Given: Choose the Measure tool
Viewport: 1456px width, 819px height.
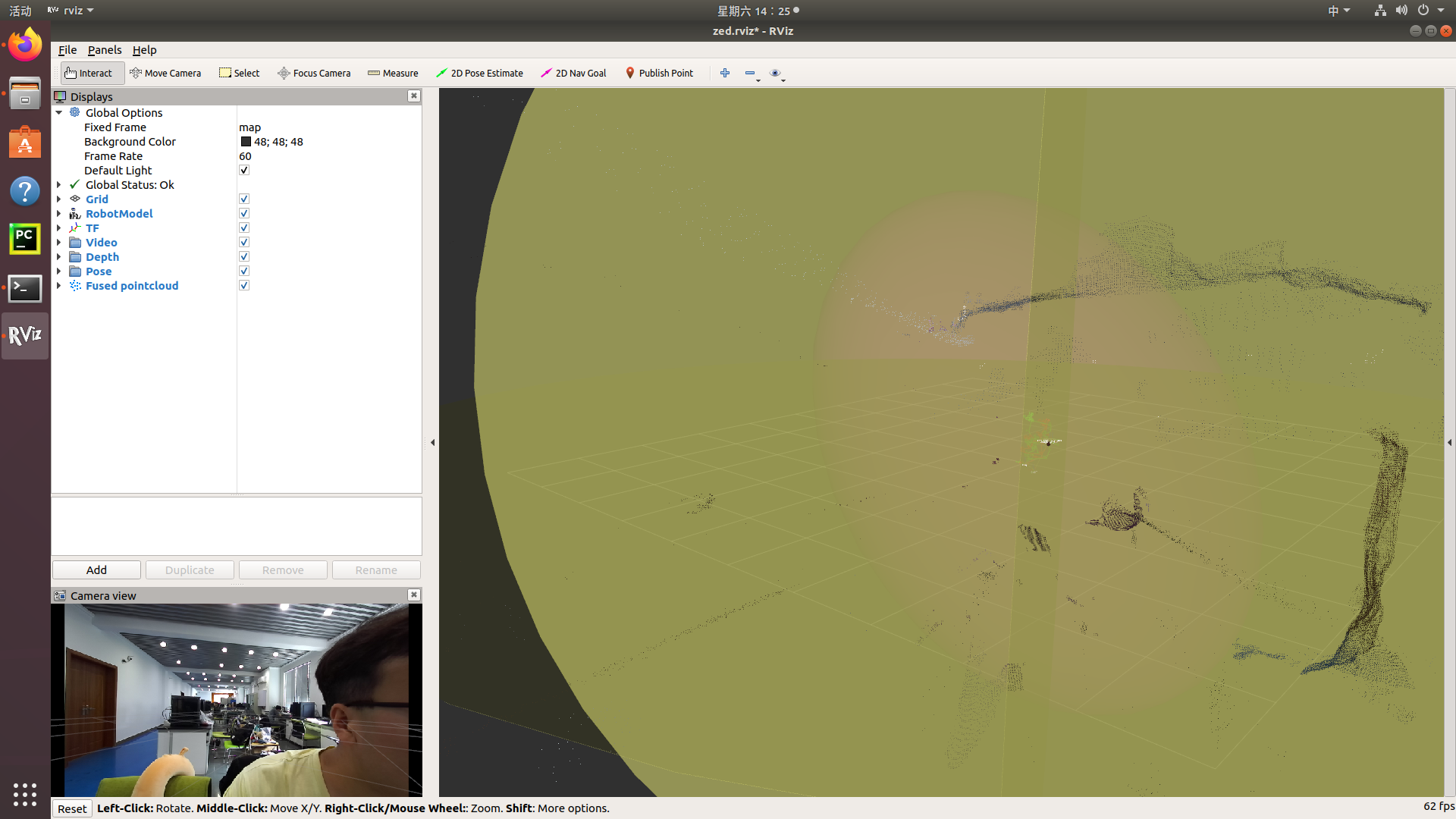Looking at the screenshot, I should (x=393, y=73).
